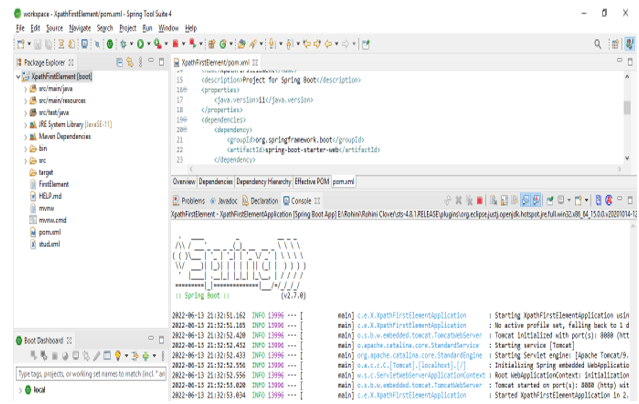The image size is (639, 404).
Task: Click Remove All Terminated Launches icon
Action: pos(469,201)
